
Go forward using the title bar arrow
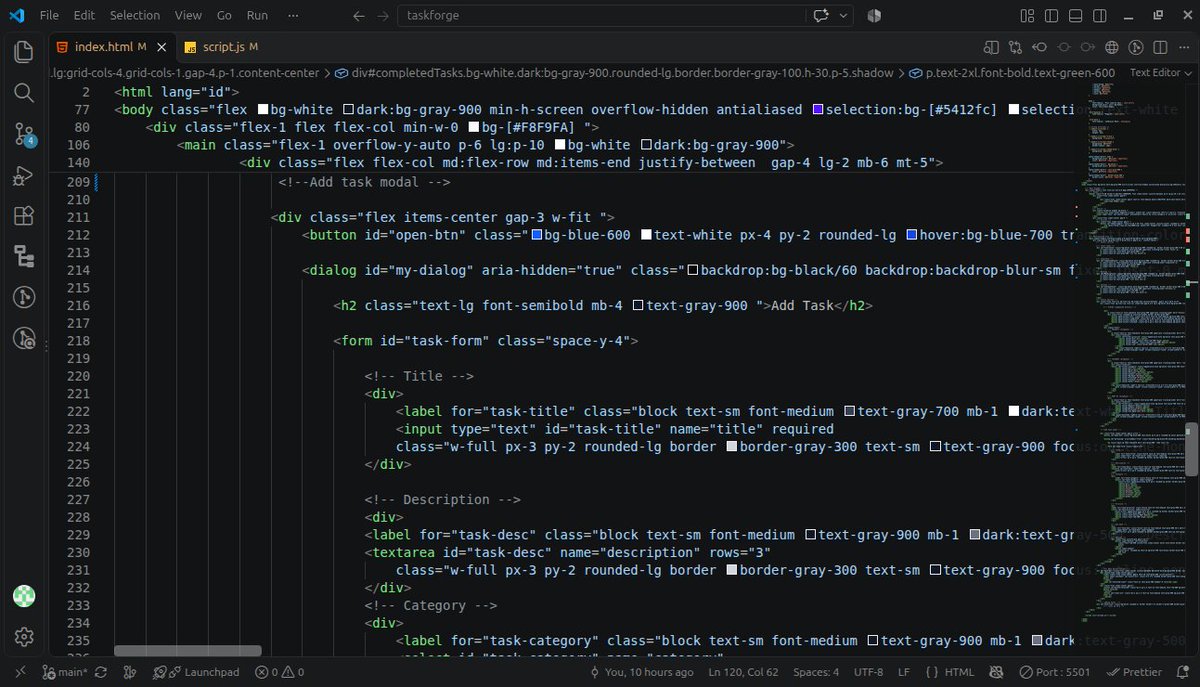pyautogui.click(x=384, y=16)
